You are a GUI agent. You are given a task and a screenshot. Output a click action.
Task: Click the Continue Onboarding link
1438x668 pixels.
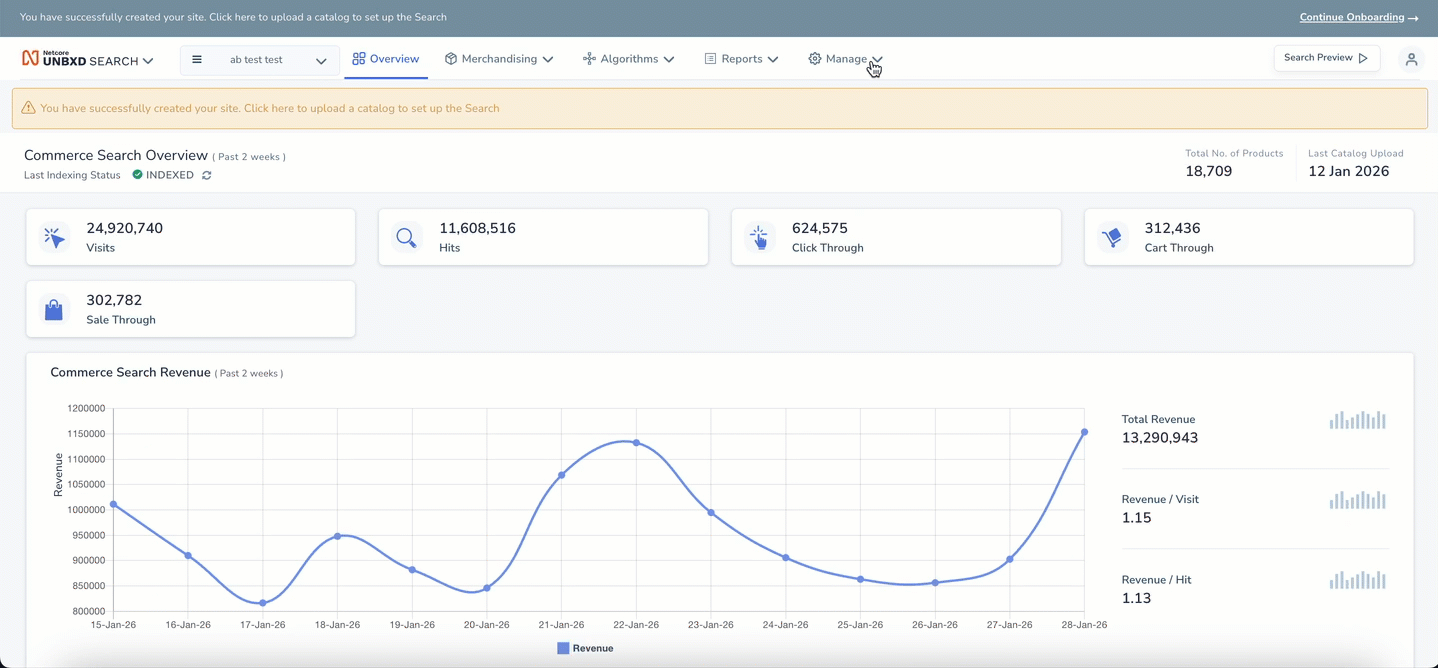coord(1351,18)
